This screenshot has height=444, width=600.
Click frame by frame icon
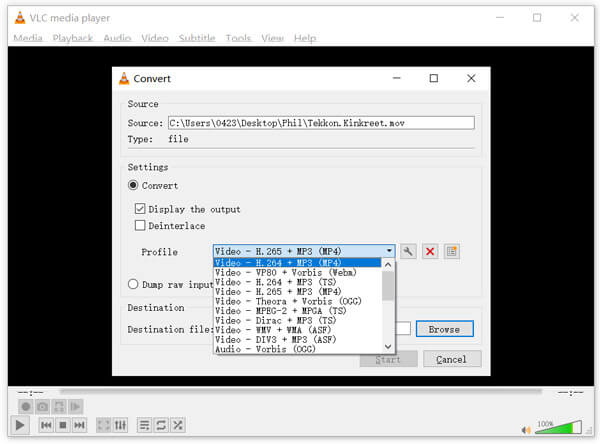tap(75, 406)
